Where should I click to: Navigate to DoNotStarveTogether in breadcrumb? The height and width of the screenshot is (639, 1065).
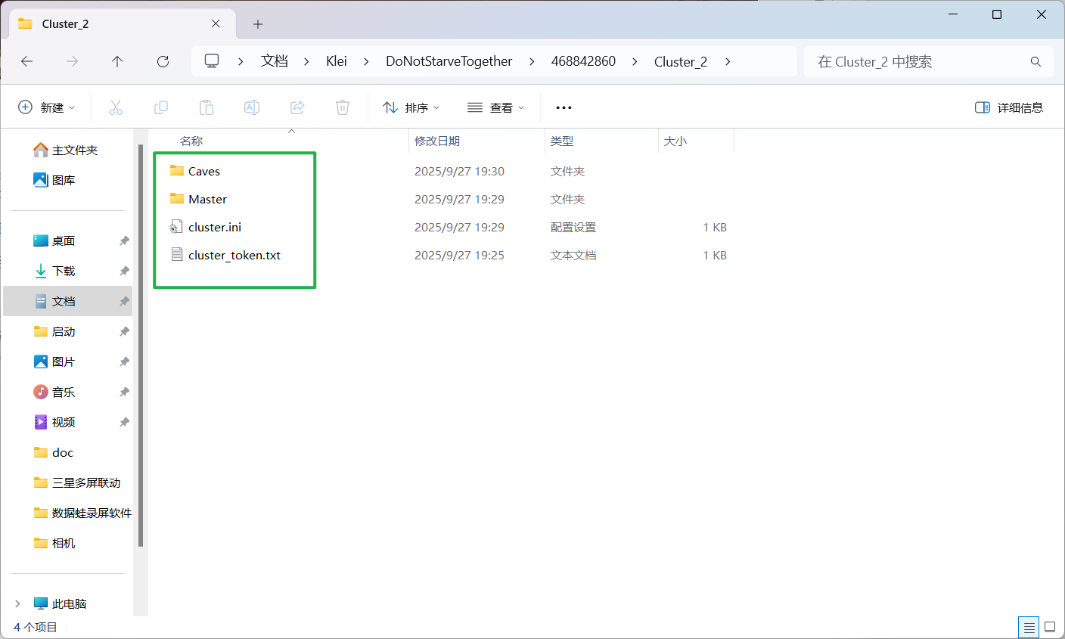tap(448, 61)
